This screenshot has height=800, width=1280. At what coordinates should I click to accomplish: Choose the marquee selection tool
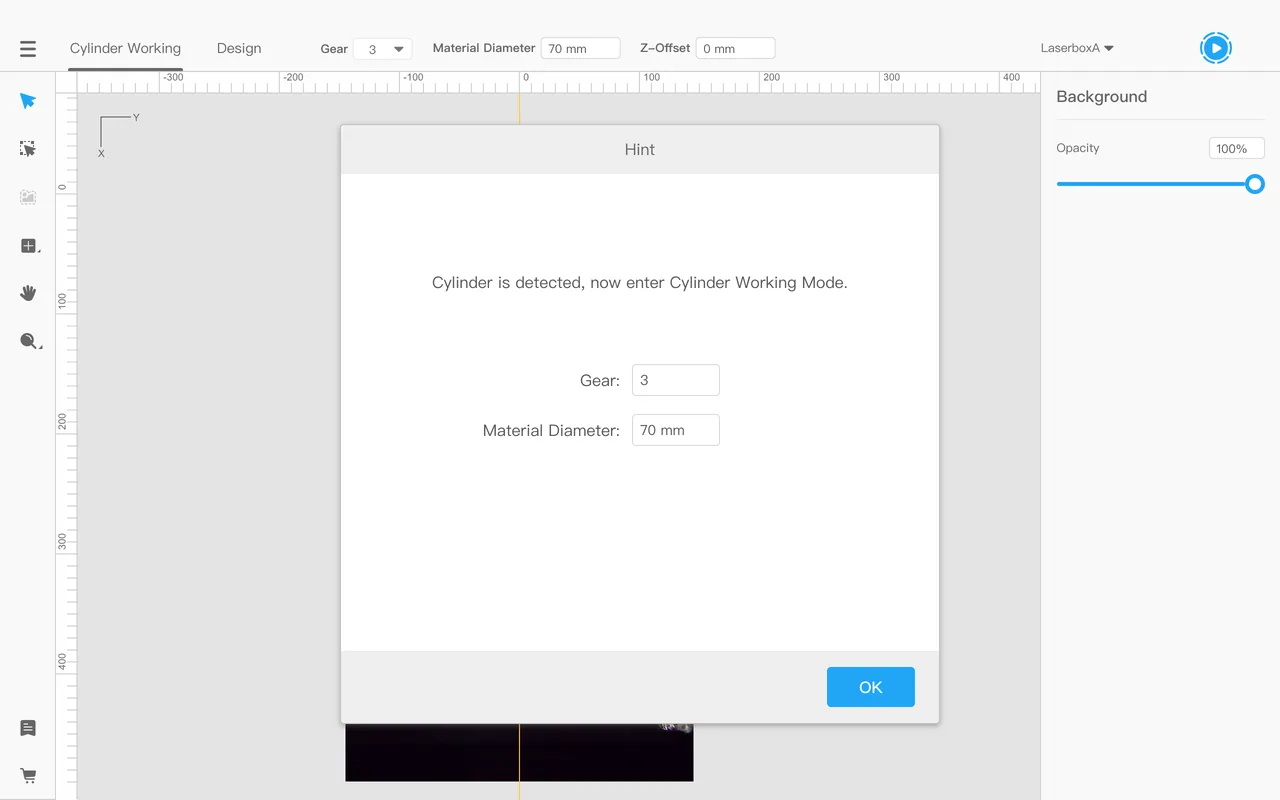pos(28,149)
